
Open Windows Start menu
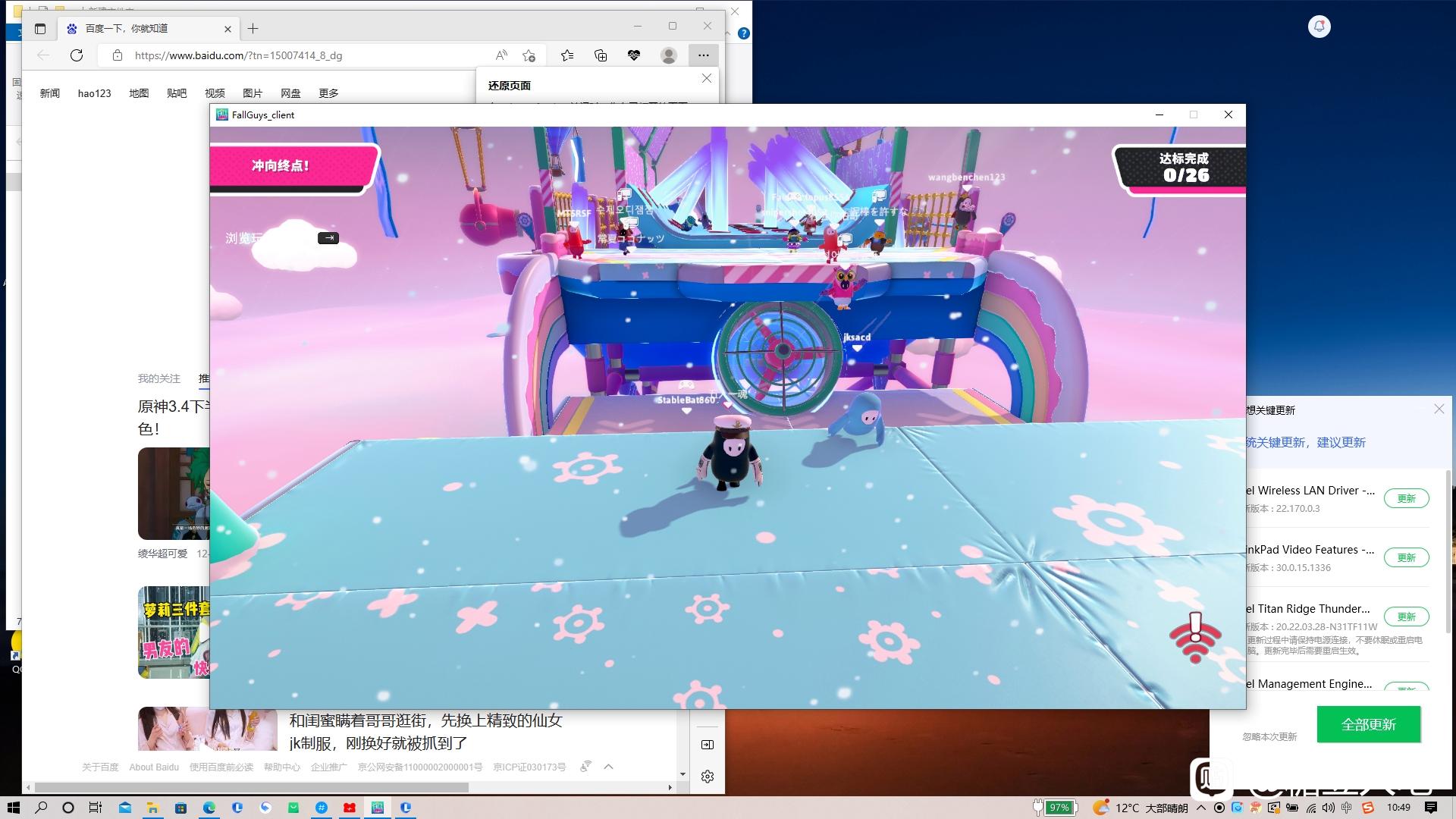coord(13,808)
